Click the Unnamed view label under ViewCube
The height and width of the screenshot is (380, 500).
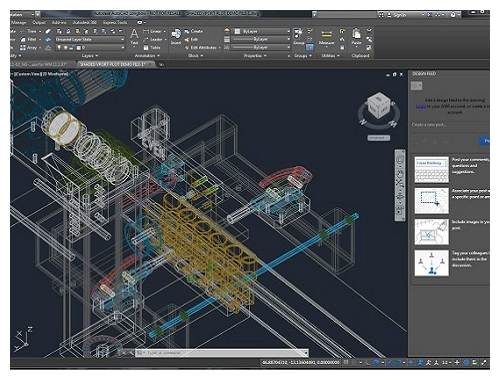tap(379, 138)
